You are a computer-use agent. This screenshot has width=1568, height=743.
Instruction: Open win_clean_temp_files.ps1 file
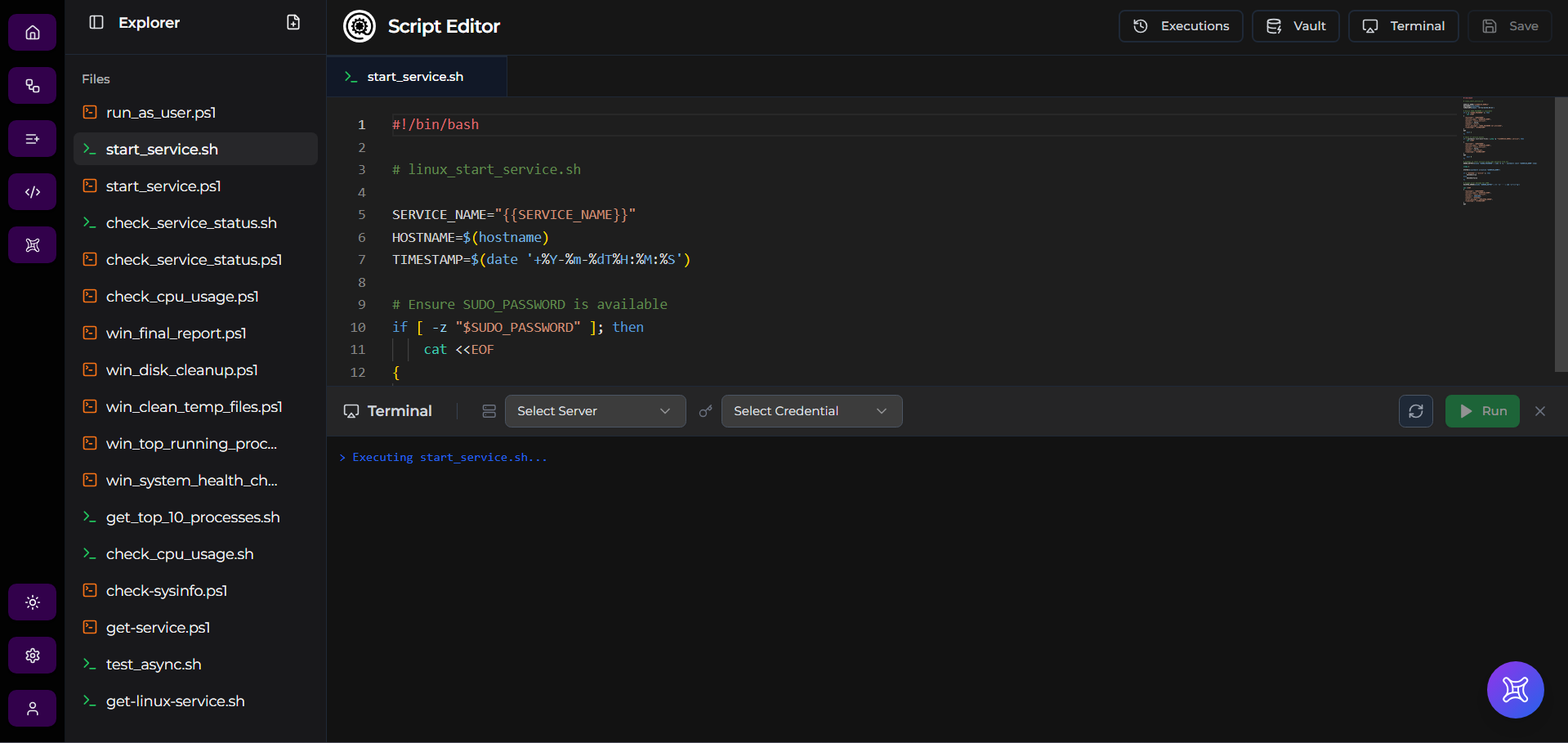(195, 406)
